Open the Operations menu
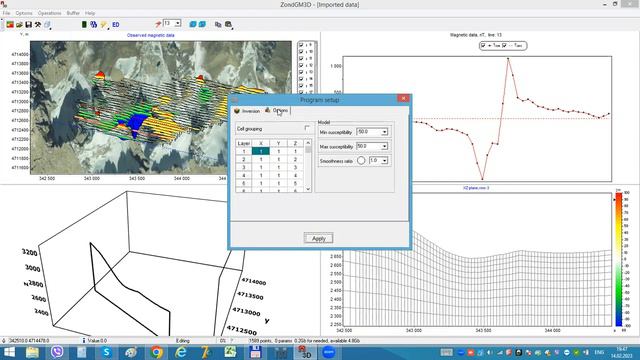Image resolution: width=640 pixels, height=360 pixels. (49, 13)
